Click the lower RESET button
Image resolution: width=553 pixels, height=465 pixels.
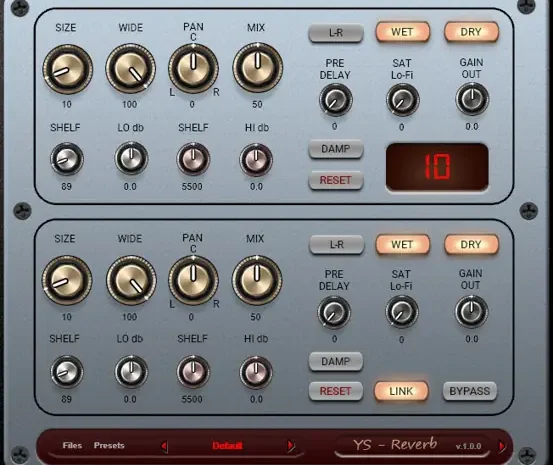[335, 391]
